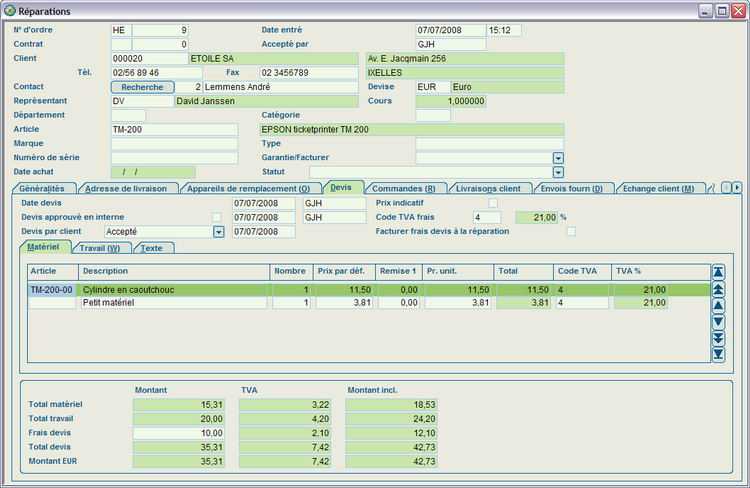Select the Devis tab

[341, 188]
